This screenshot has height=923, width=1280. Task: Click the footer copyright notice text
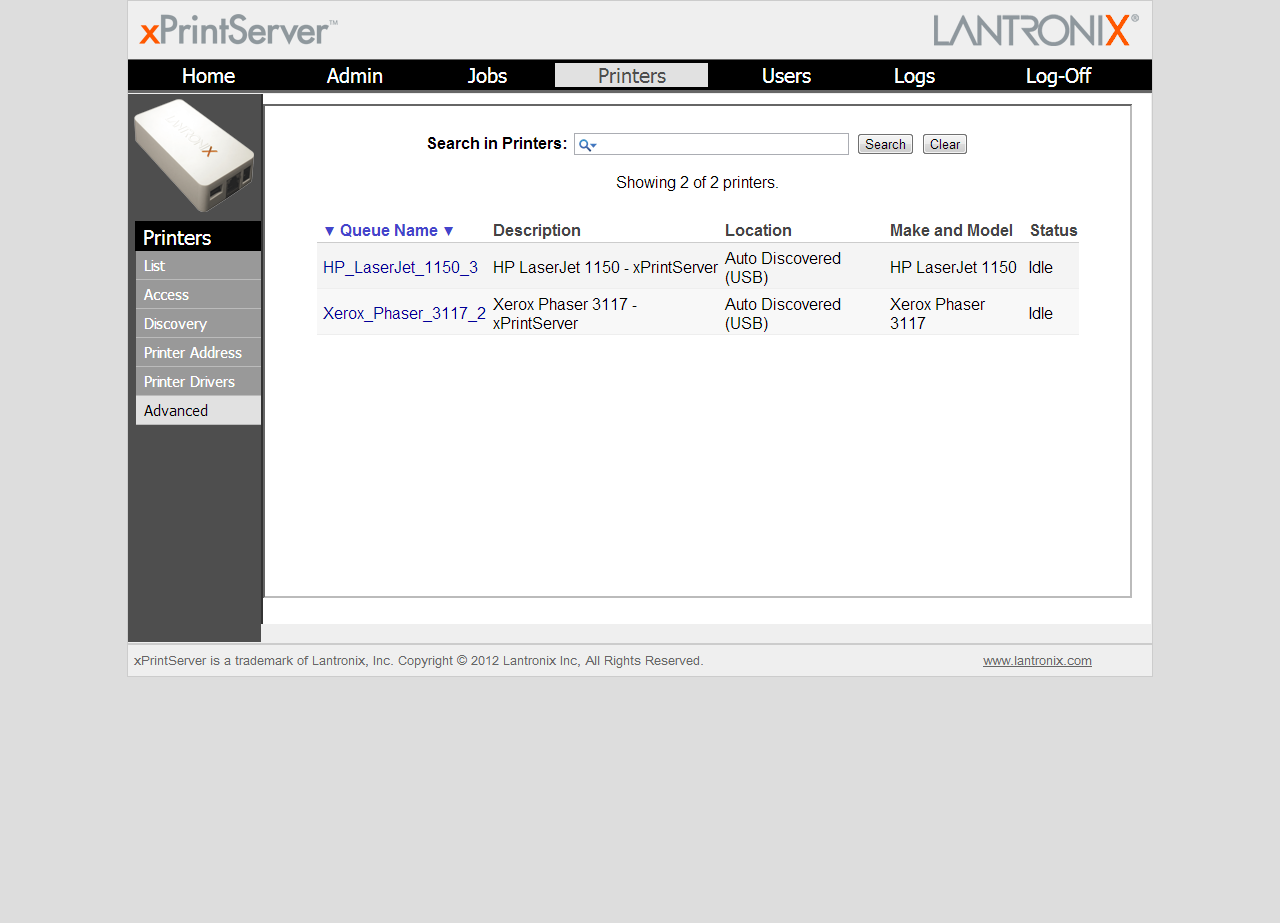tap(419, 661)
